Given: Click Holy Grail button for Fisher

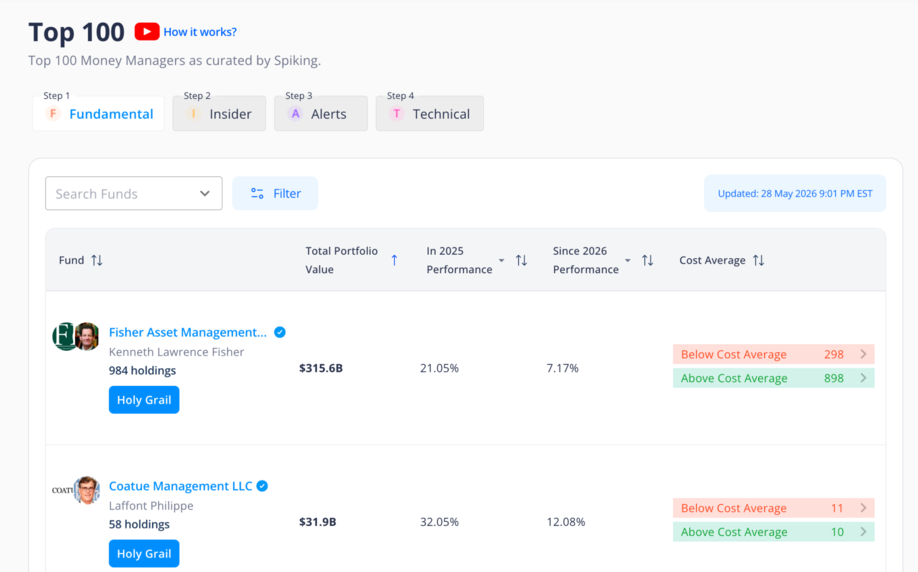Looking at the screenshot, I should 144,400.
